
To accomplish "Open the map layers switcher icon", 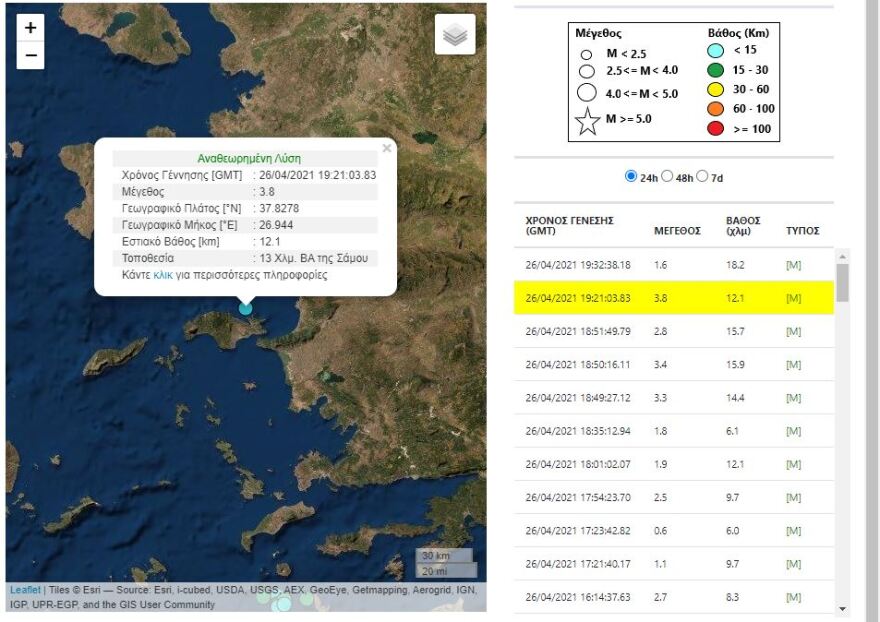I will click(453, 34).
